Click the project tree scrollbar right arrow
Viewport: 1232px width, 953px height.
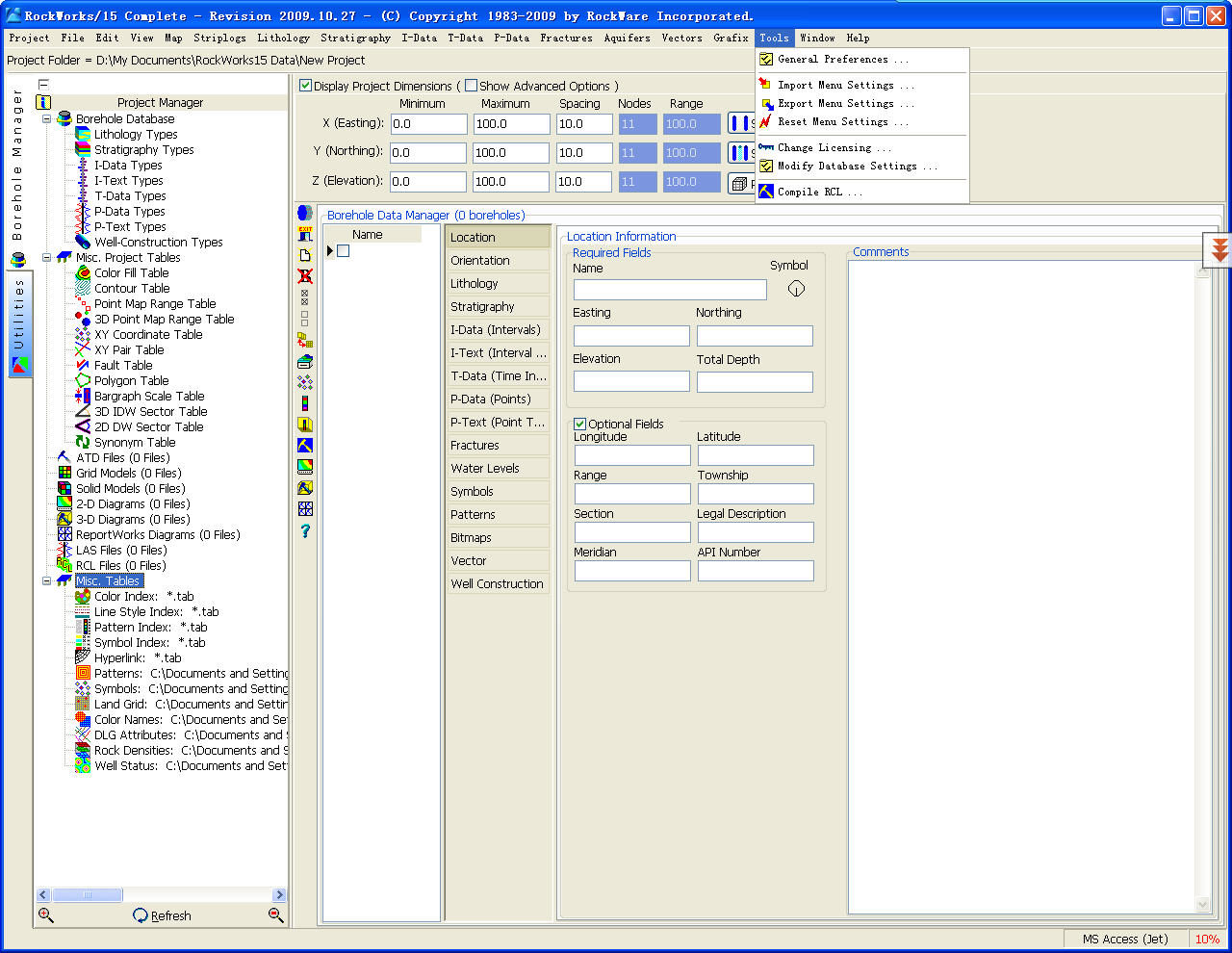click(x=279, y=894)
